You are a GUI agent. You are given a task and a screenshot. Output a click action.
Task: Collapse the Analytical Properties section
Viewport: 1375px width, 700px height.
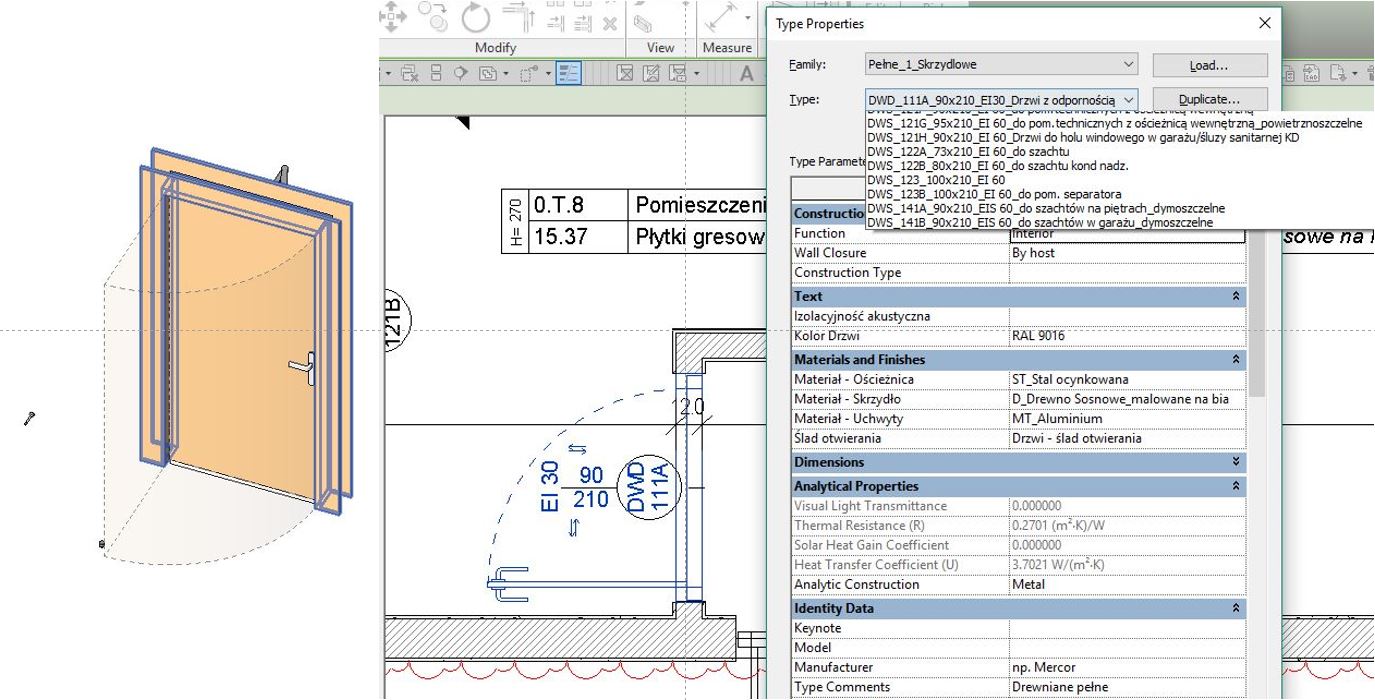coord(1236,486)
